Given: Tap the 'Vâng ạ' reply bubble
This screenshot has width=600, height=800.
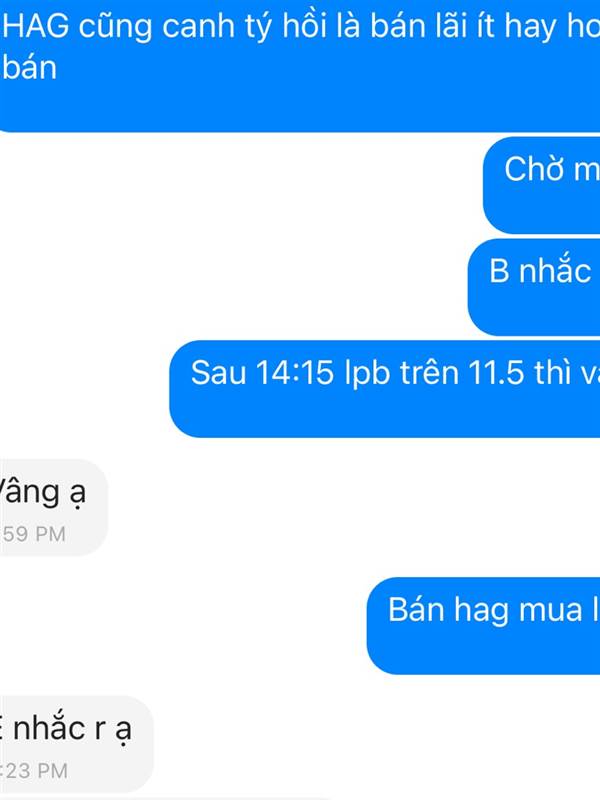Looking at the screenshot, I should 54,507.
